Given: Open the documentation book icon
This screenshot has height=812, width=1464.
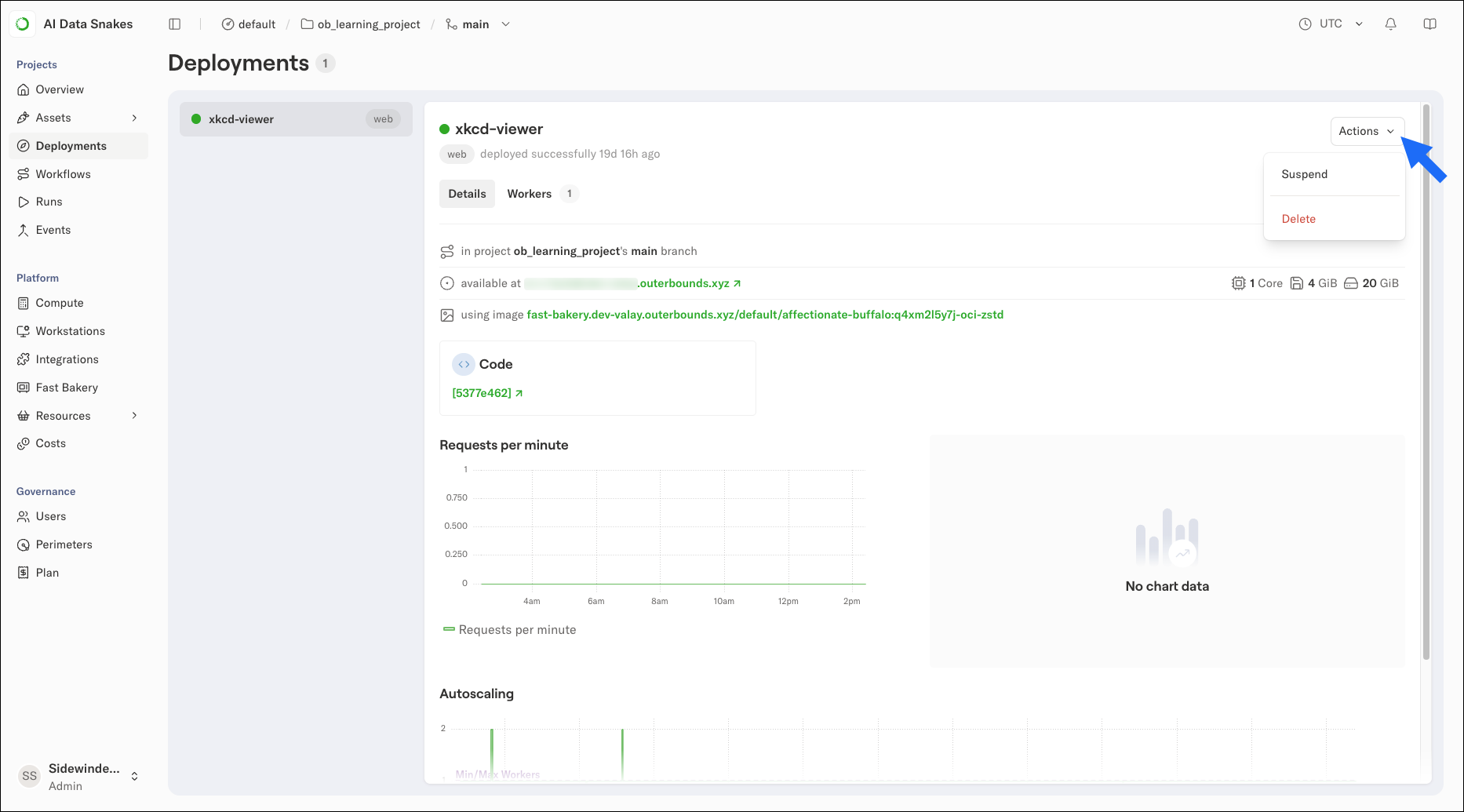Looking at the screenshot, I should point(1430,24).
